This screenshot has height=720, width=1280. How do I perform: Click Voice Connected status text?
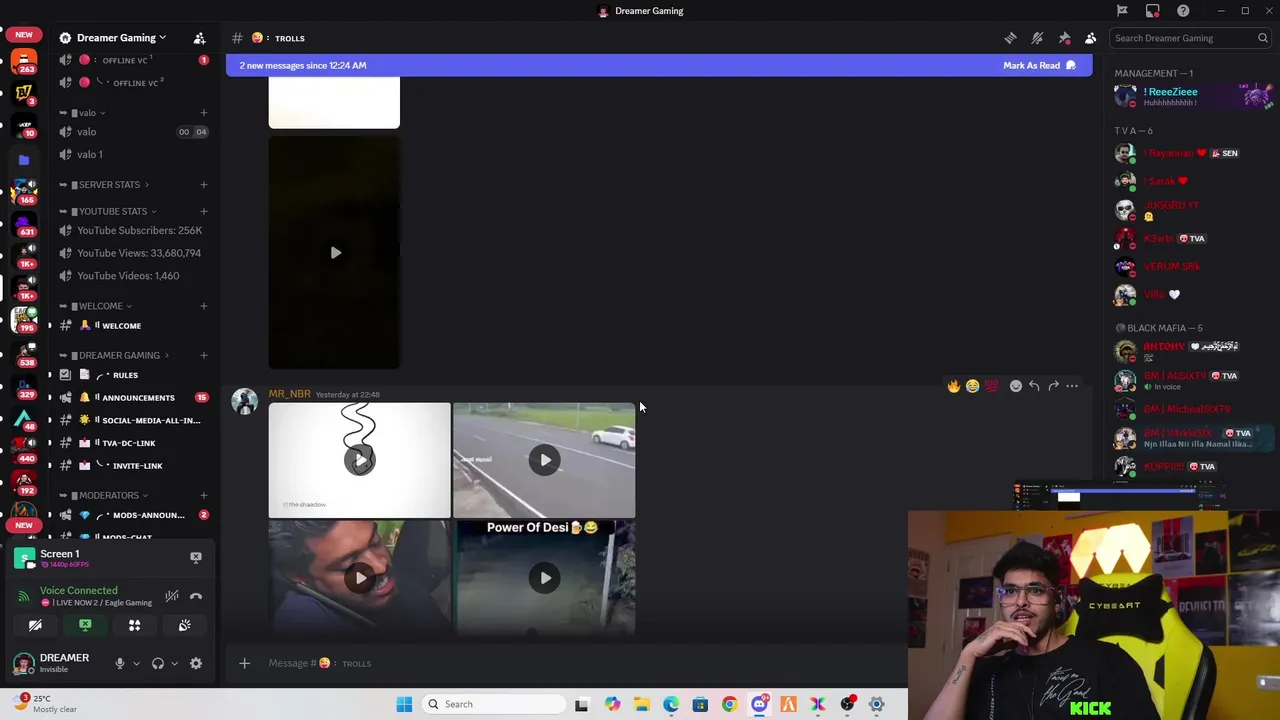coord(78,590)
